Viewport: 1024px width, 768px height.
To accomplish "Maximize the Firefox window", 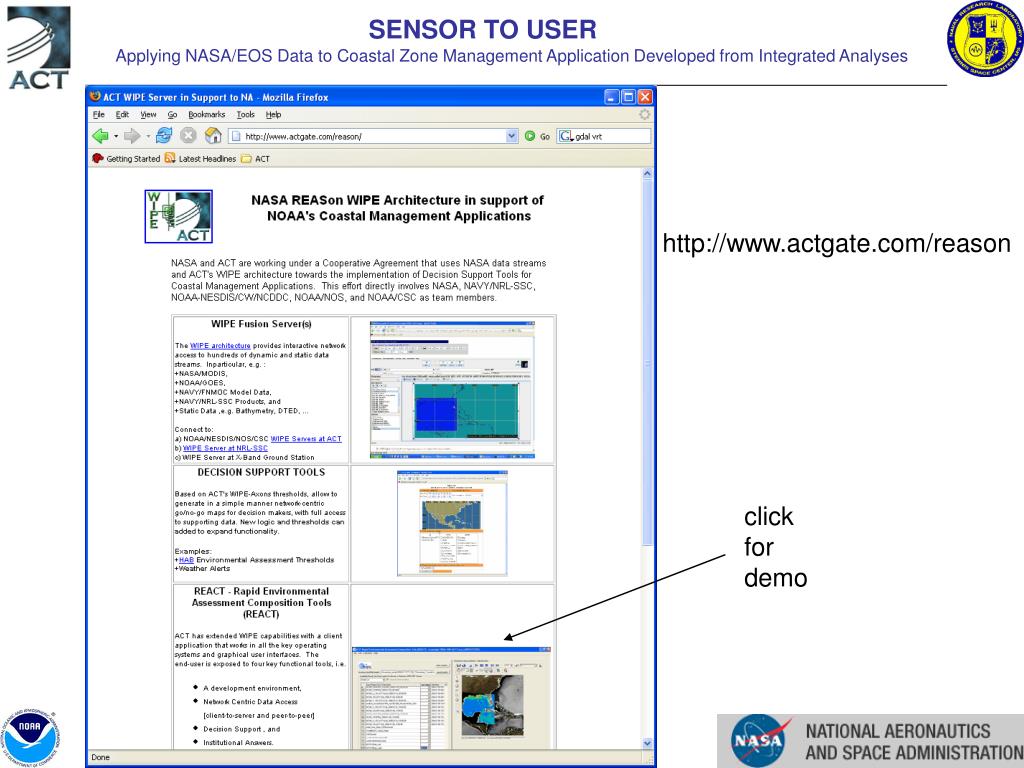I will pos(628,97).
